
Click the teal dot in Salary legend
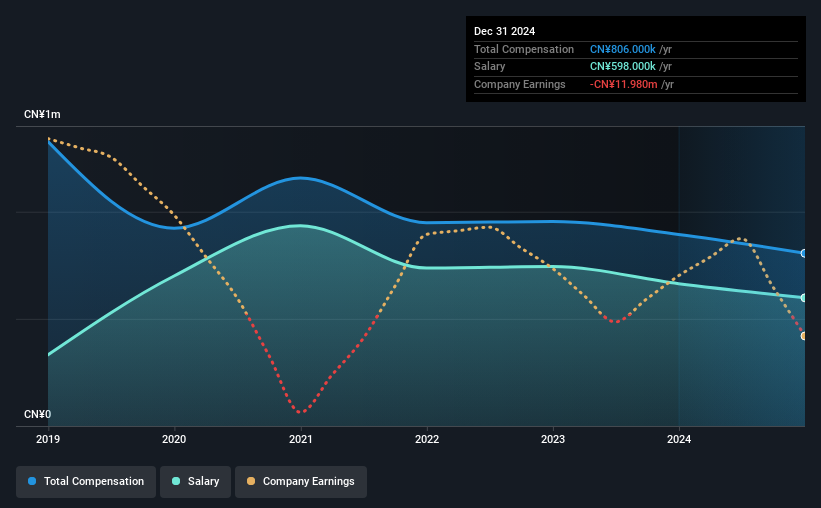click(x=176, y=481)
